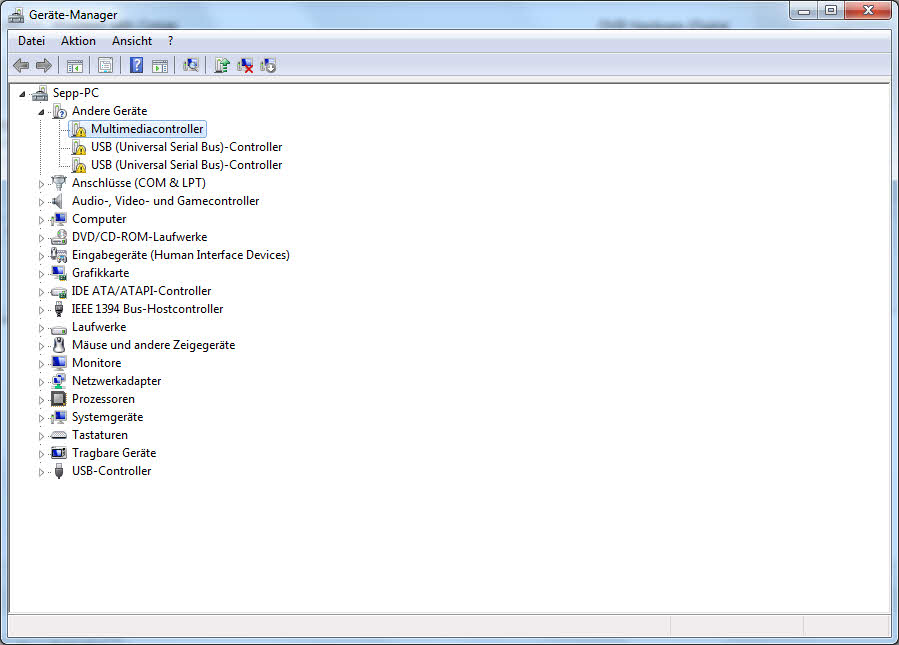
Task: Expand the Laufwerke category
Action: click(x=41, y=328)
